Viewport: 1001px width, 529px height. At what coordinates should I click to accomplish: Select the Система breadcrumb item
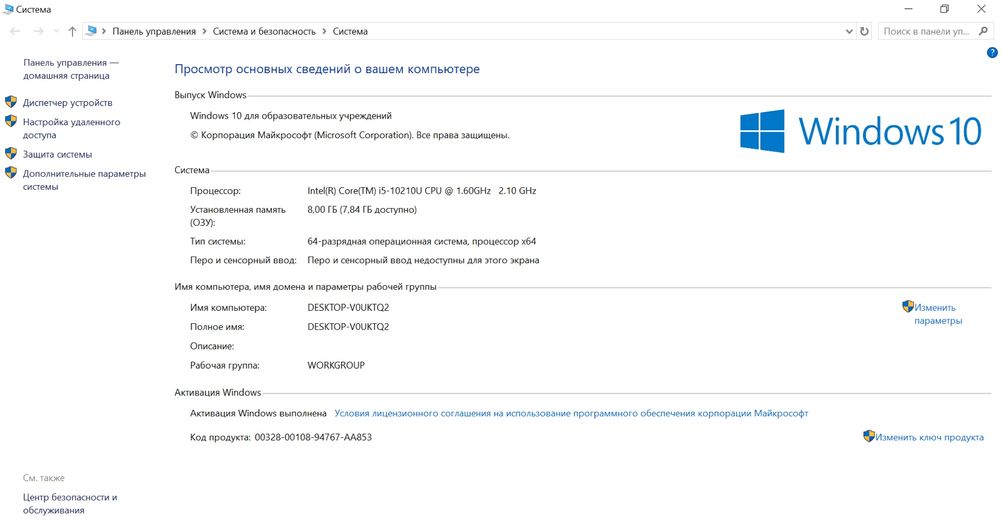(350, 31)
